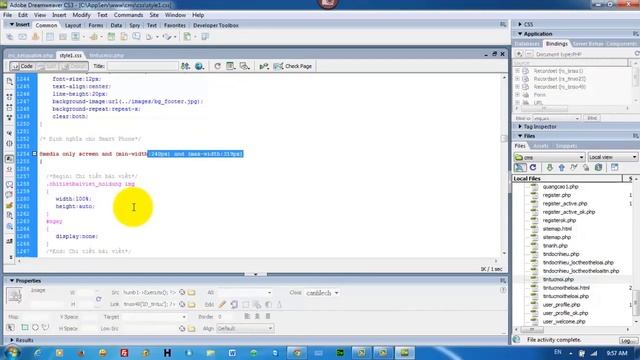The width and height of the screenshot is (640, 360).
Task: Collapse the Application panel
Action: (520, 34)
